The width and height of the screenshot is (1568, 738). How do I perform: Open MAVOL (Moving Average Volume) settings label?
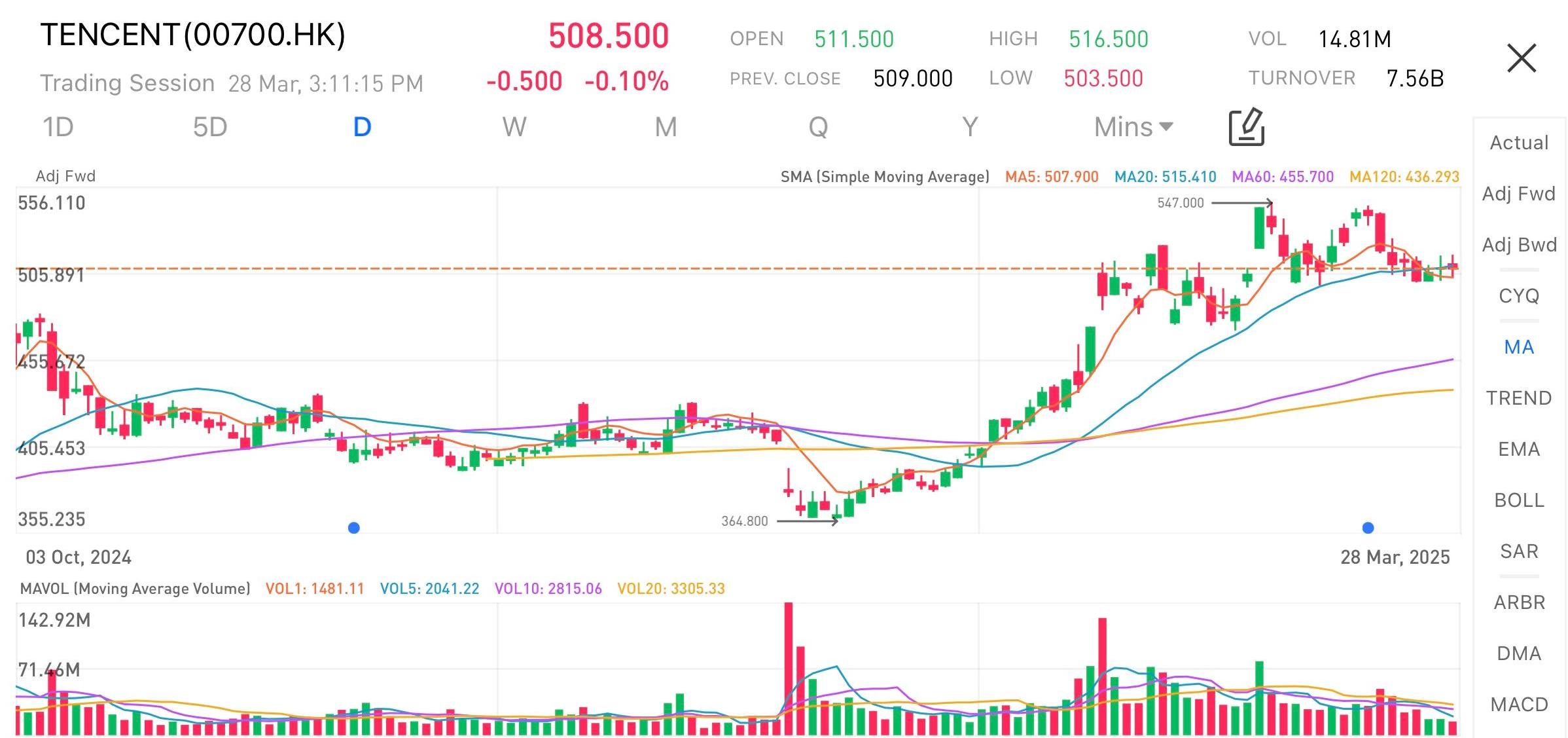tap(135, 589)
